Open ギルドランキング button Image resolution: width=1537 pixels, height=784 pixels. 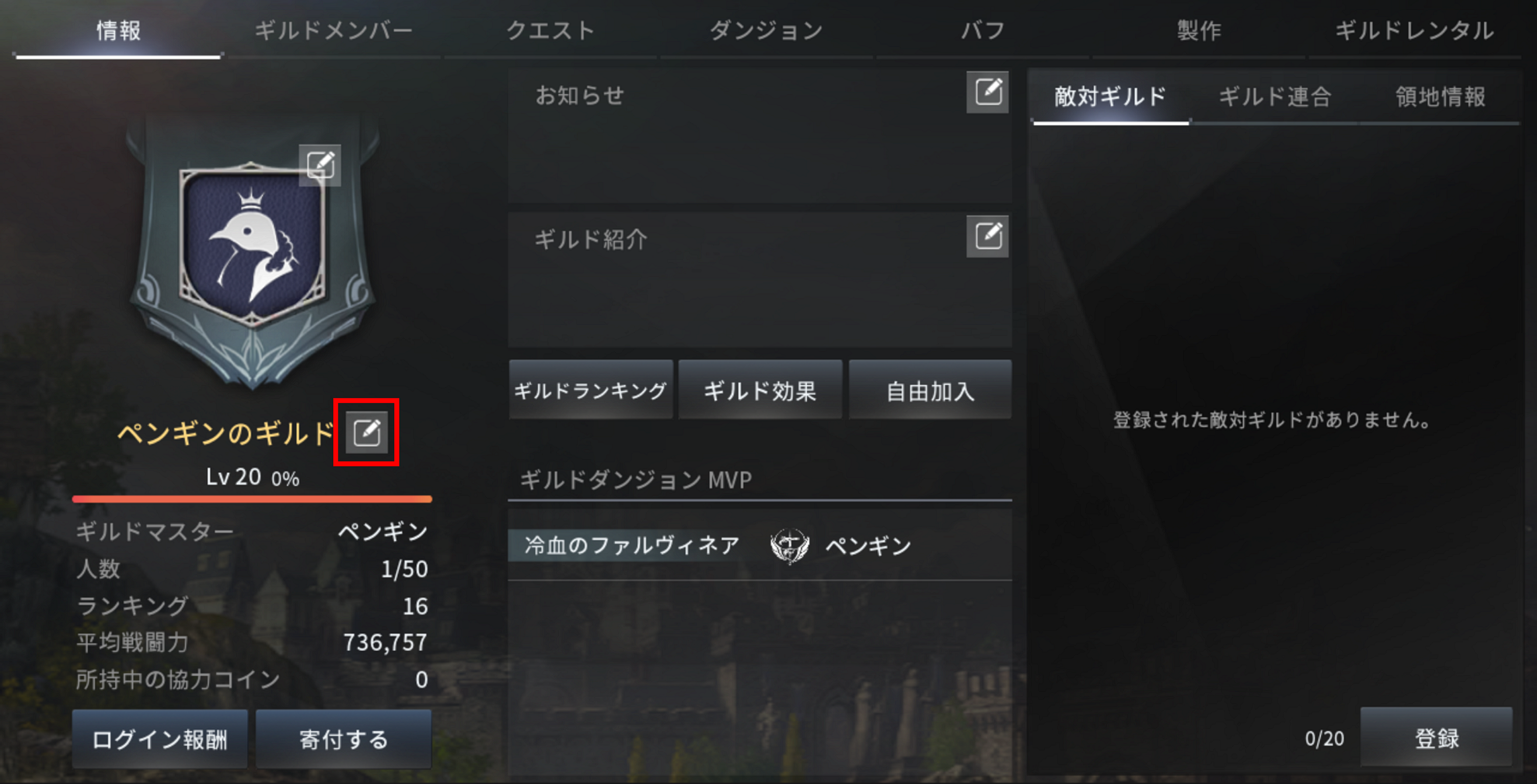pos(591,390)
